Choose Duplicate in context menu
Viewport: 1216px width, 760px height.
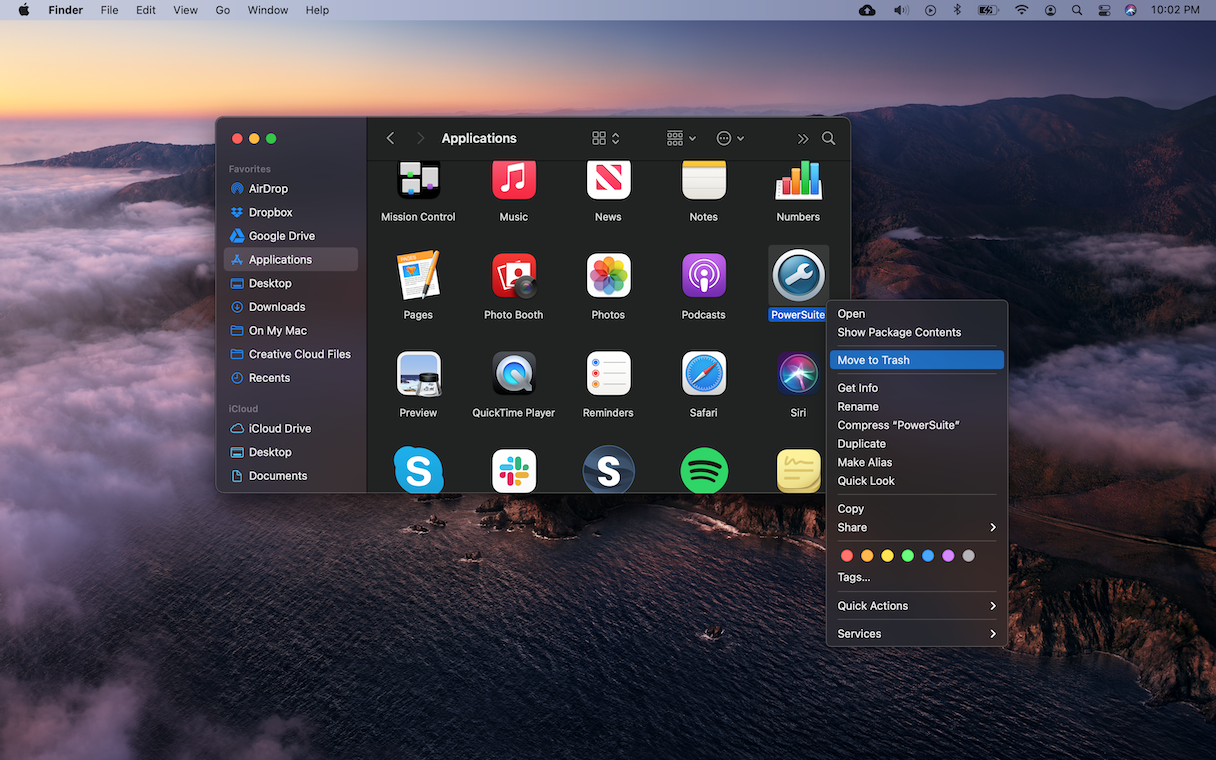(x=917, y=444)
